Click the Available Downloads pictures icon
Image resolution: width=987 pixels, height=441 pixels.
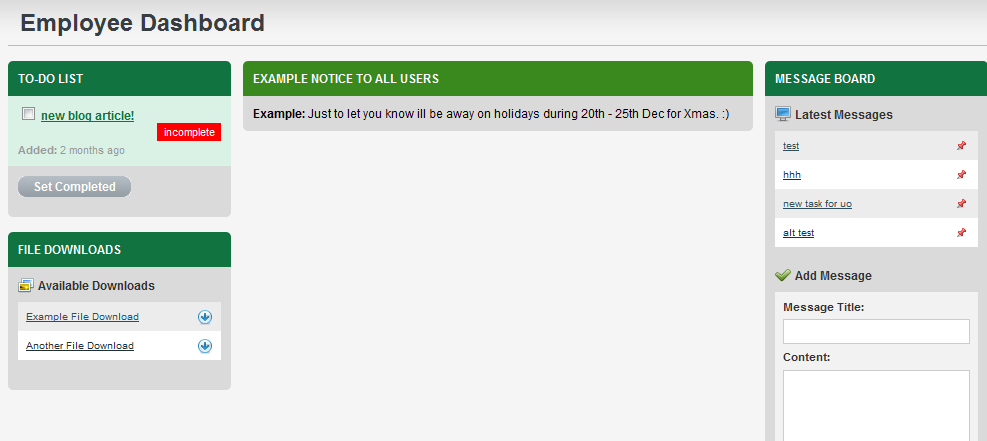point(26,285)
